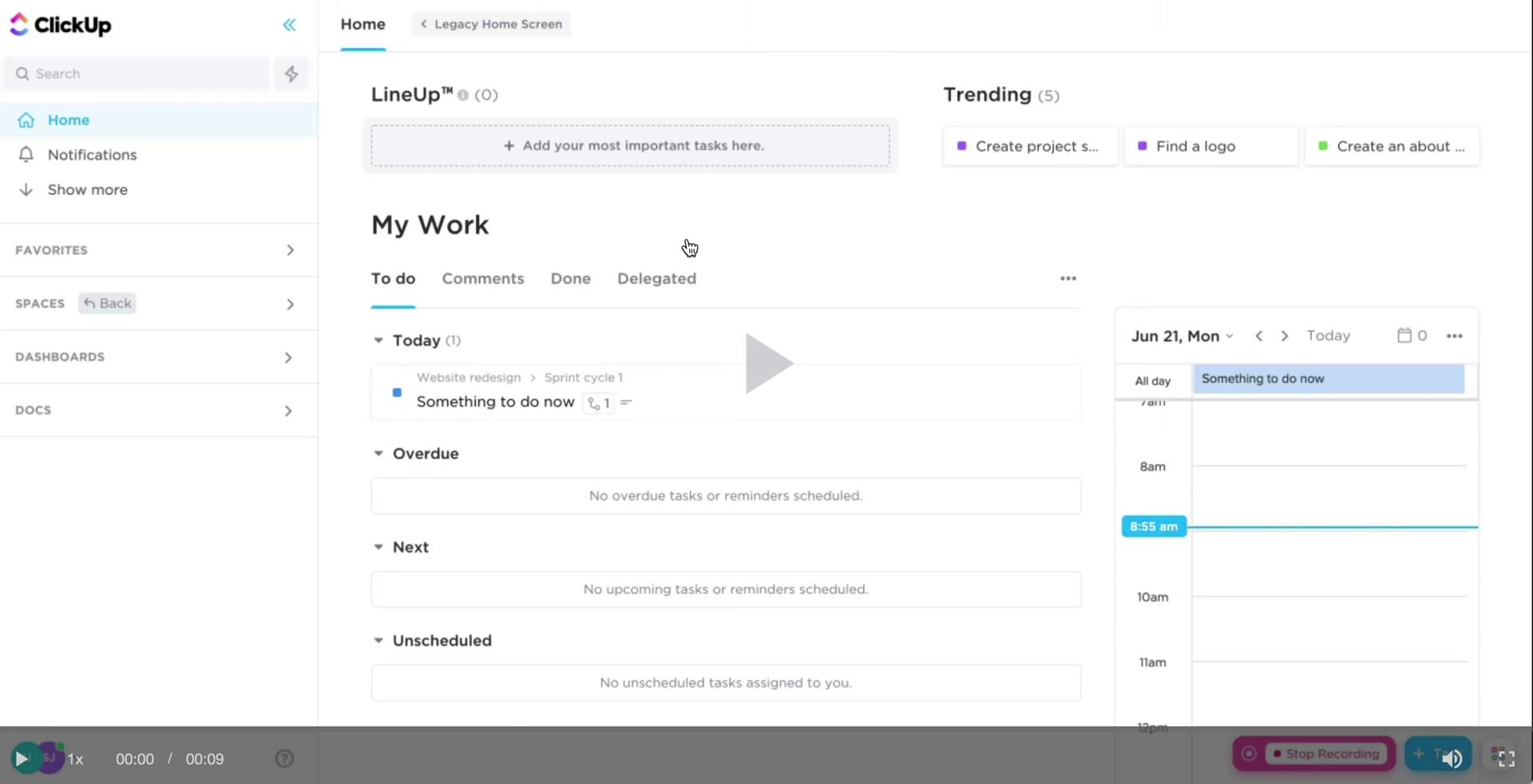The width and height of the screenshot is (1533, 784).
Task: Switch to Done tab
Action: pyautogui.click(x=571, y=279)
